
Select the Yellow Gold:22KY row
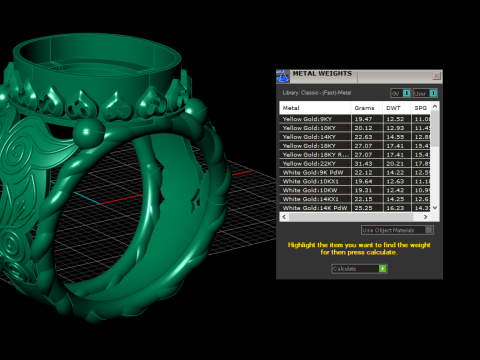tap(355, 163)
